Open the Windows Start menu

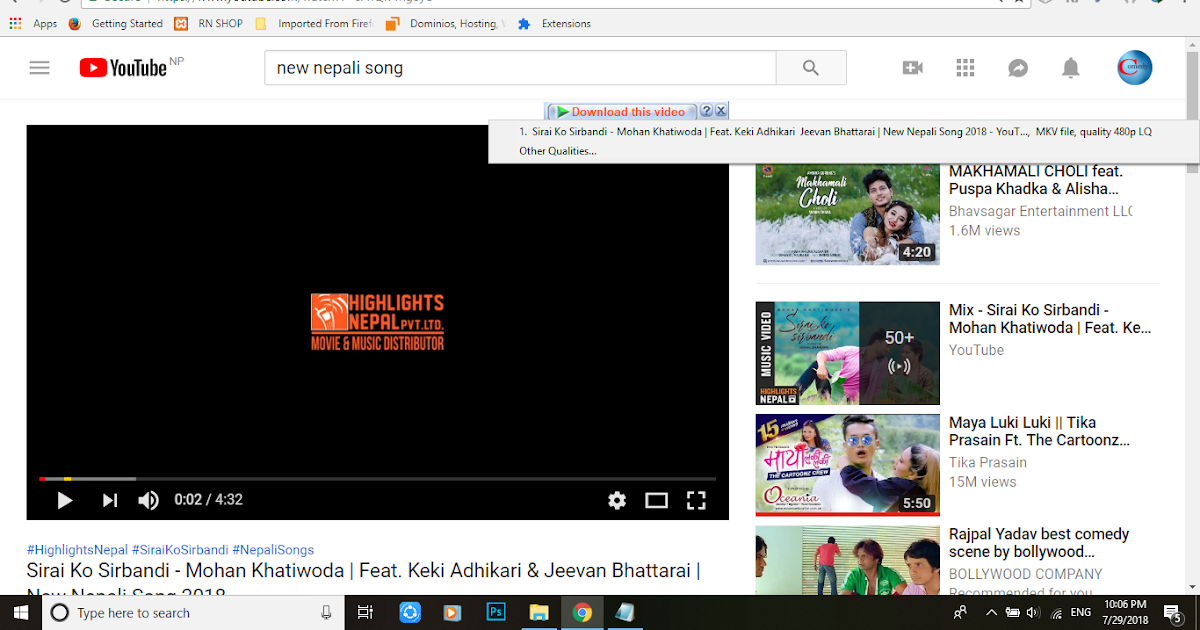[x=22, y=613]
